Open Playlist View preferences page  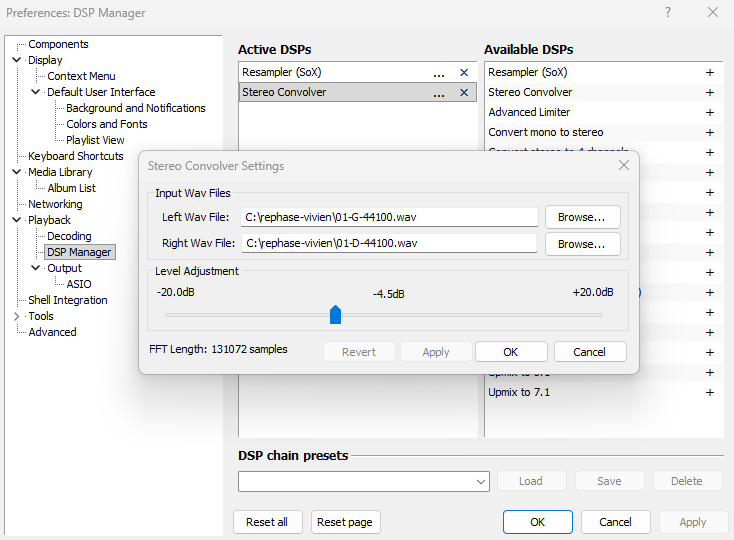[x=95, y=140]
